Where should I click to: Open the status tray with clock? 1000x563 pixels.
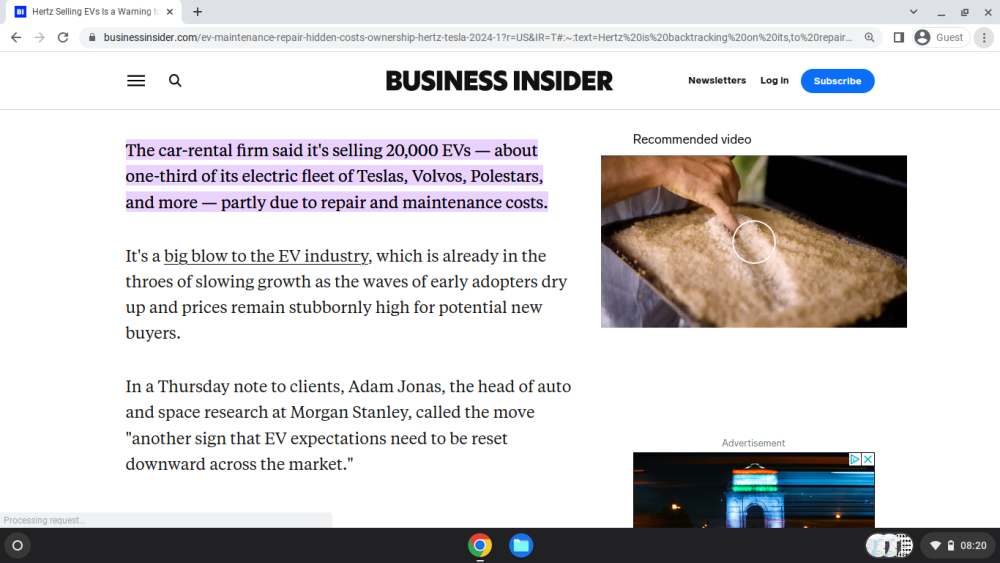[959, 545]
